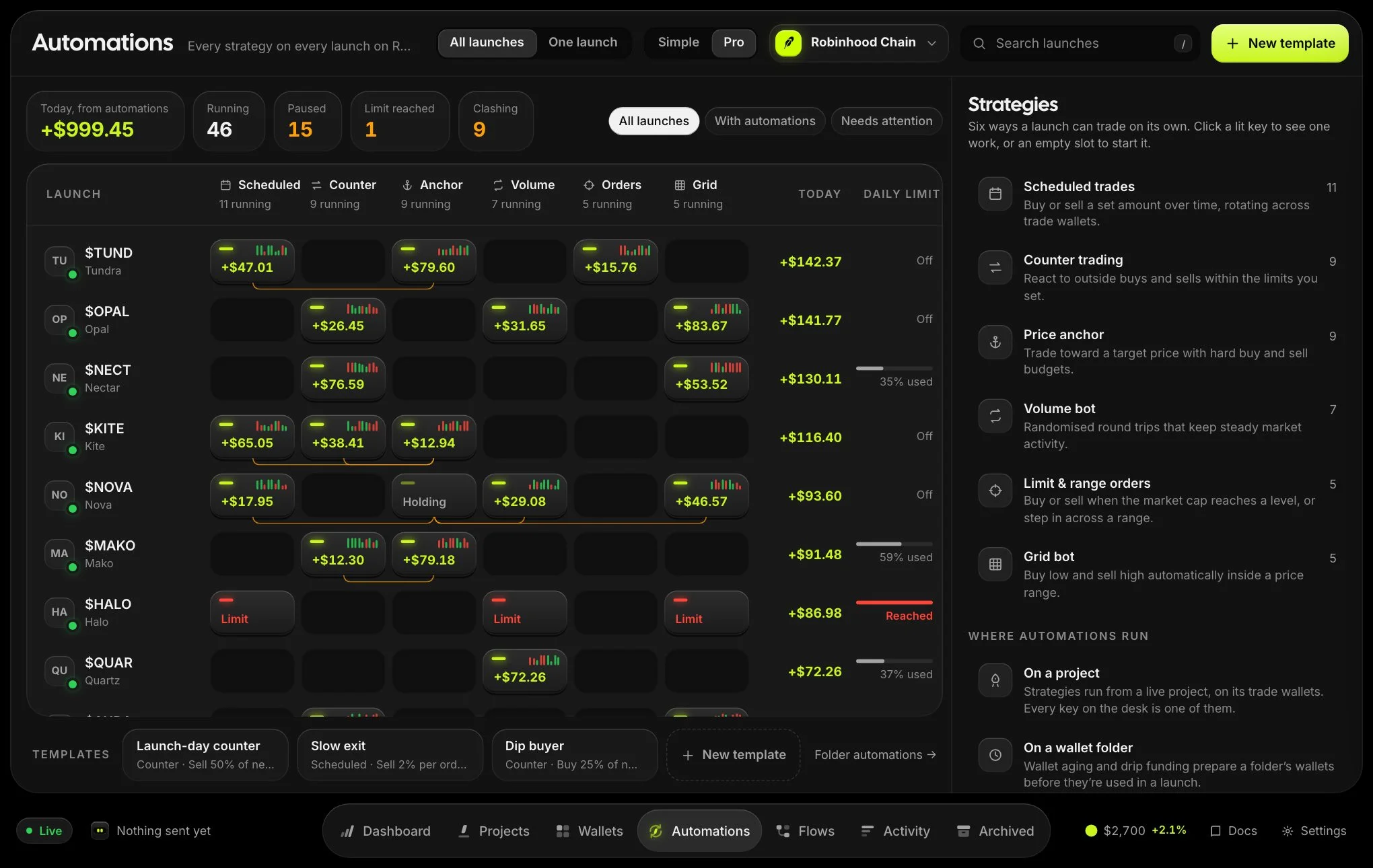Click the search magnifier icon
This screenshot has width=1373, height=868.
[979, 44]
